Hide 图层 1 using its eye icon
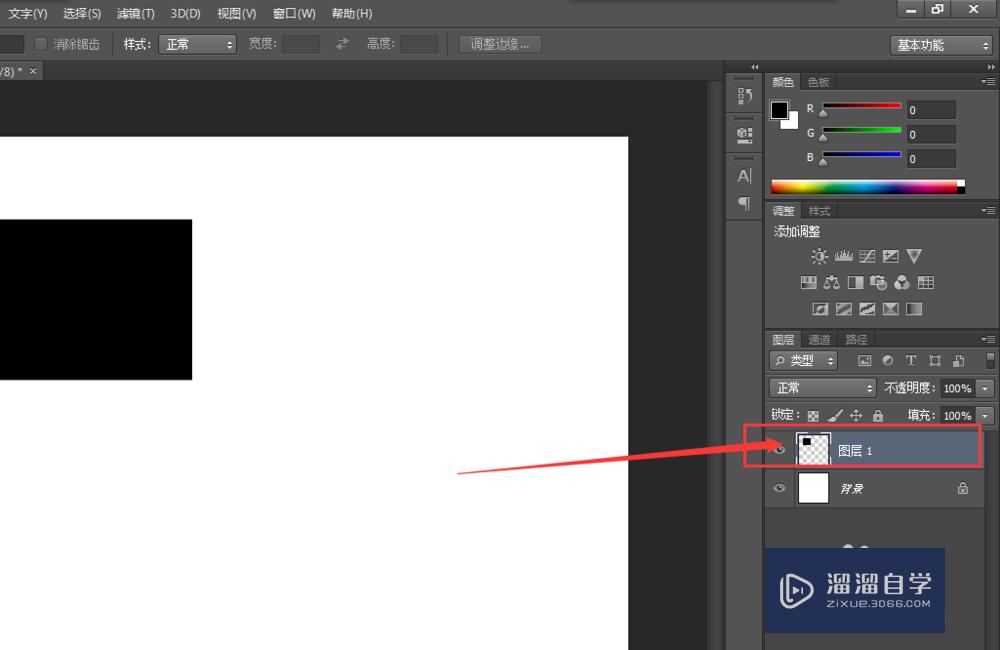This screenshot has height=650, width=1000. pyautogui.click(x=780, y=451)
